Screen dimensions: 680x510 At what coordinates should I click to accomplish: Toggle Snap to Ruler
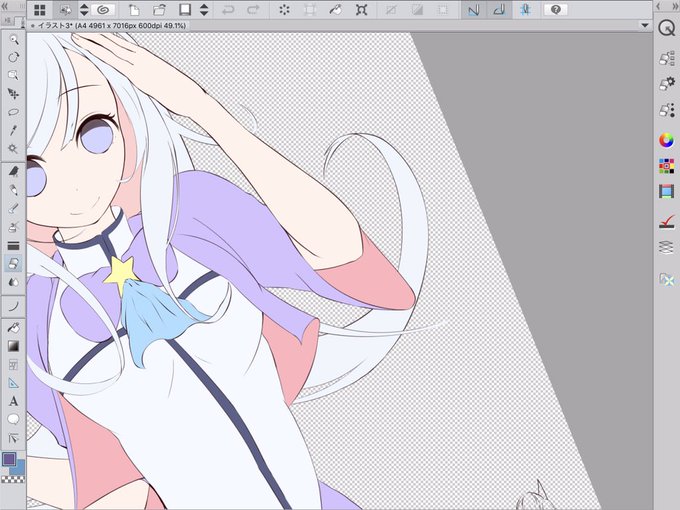pyautogui.click(x=474, y=10)
